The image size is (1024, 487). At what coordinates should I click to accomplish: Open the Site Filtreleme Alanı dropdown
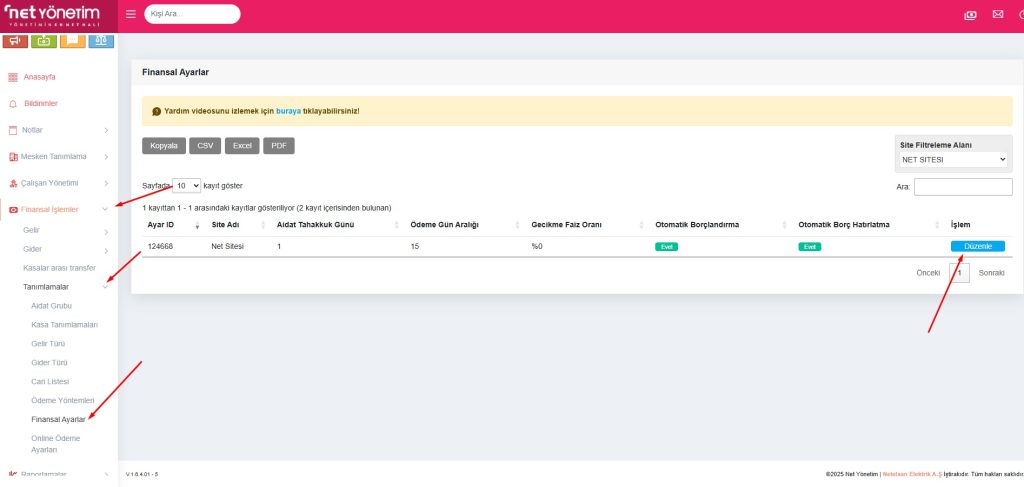click(x=953, y=160)
